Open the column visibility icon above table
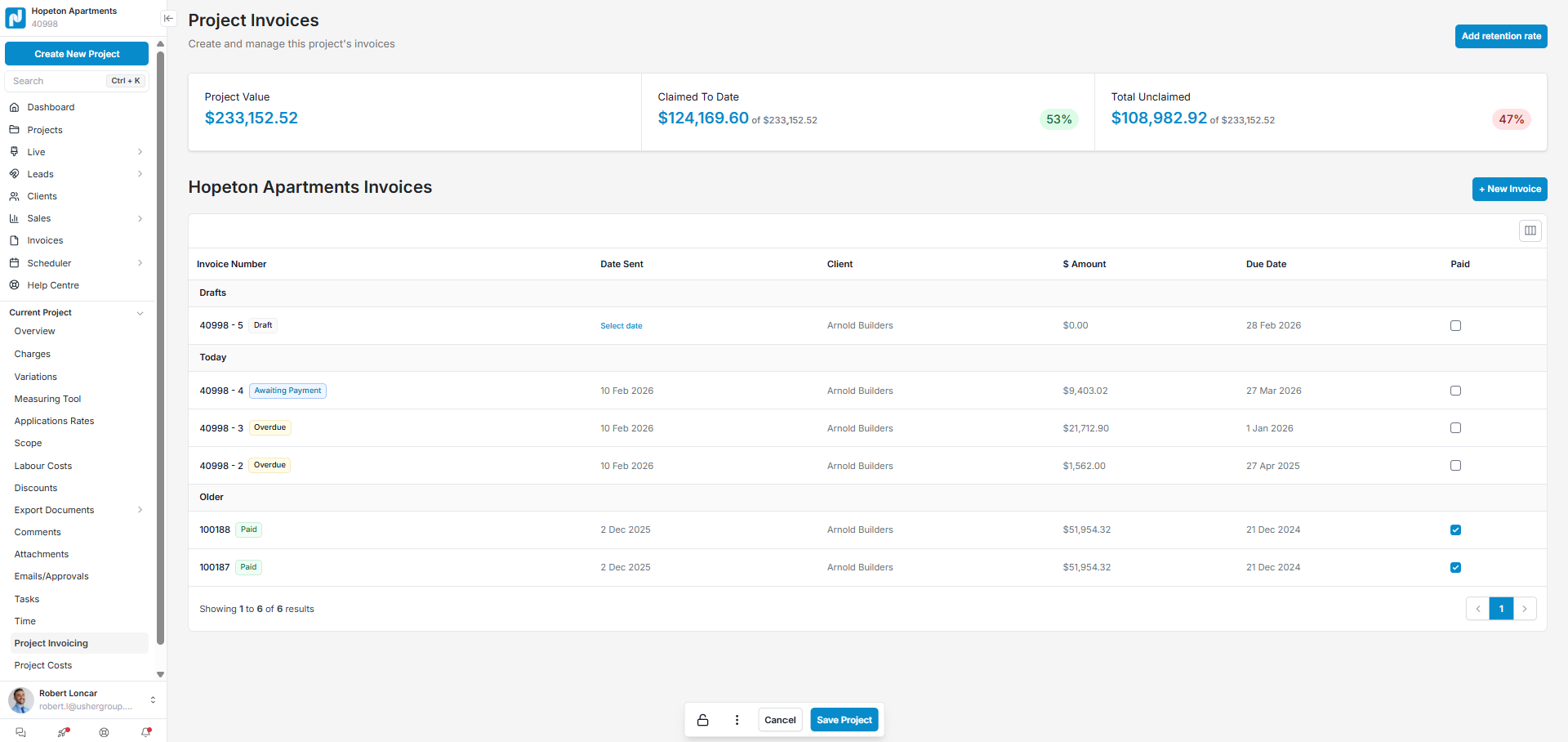 pos(1530,230)
